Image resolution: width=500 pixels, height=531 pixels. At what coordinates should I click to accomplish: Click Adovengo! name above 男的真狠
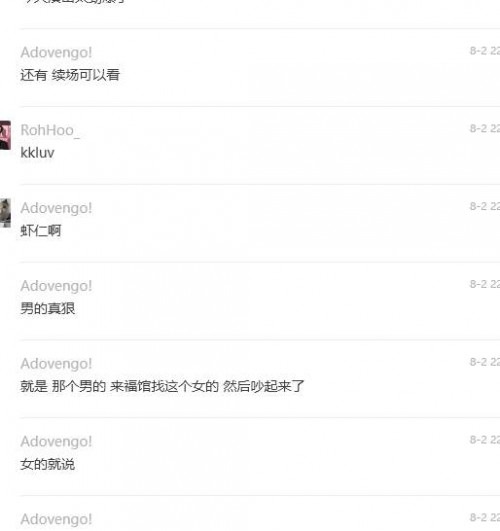click(56, 286)
